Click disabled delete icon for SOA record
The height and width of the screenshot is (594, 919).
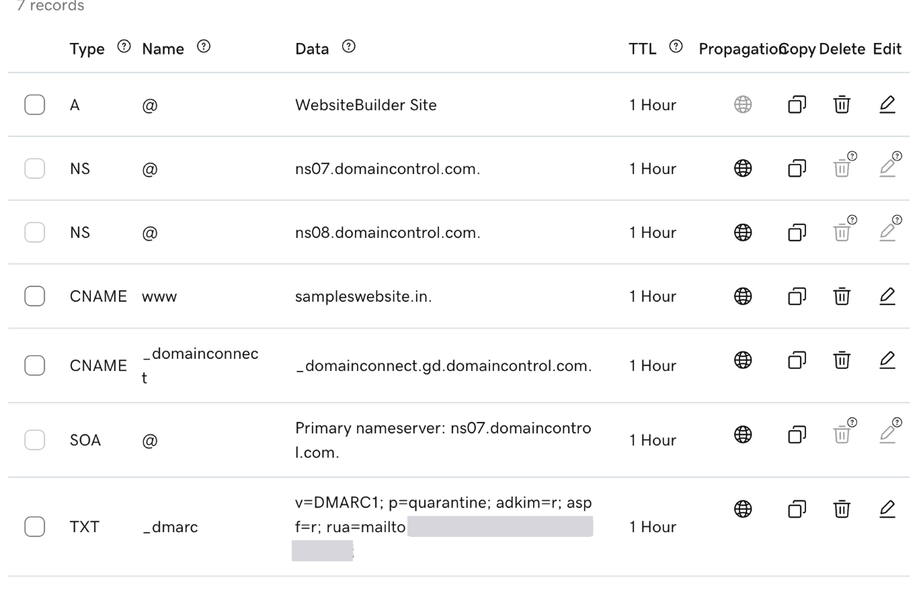842,434
